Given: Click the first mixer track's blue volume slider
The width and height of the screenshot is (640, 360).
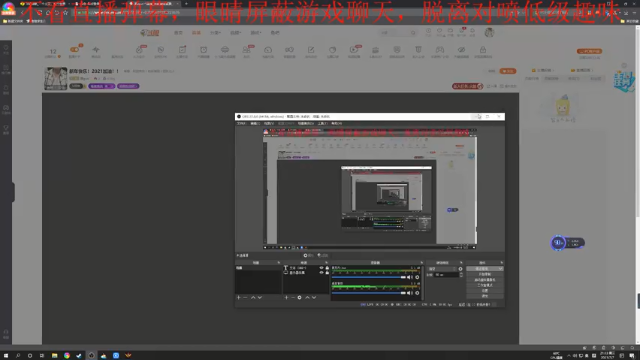Looking at the screenshot, I should (369, 277).
